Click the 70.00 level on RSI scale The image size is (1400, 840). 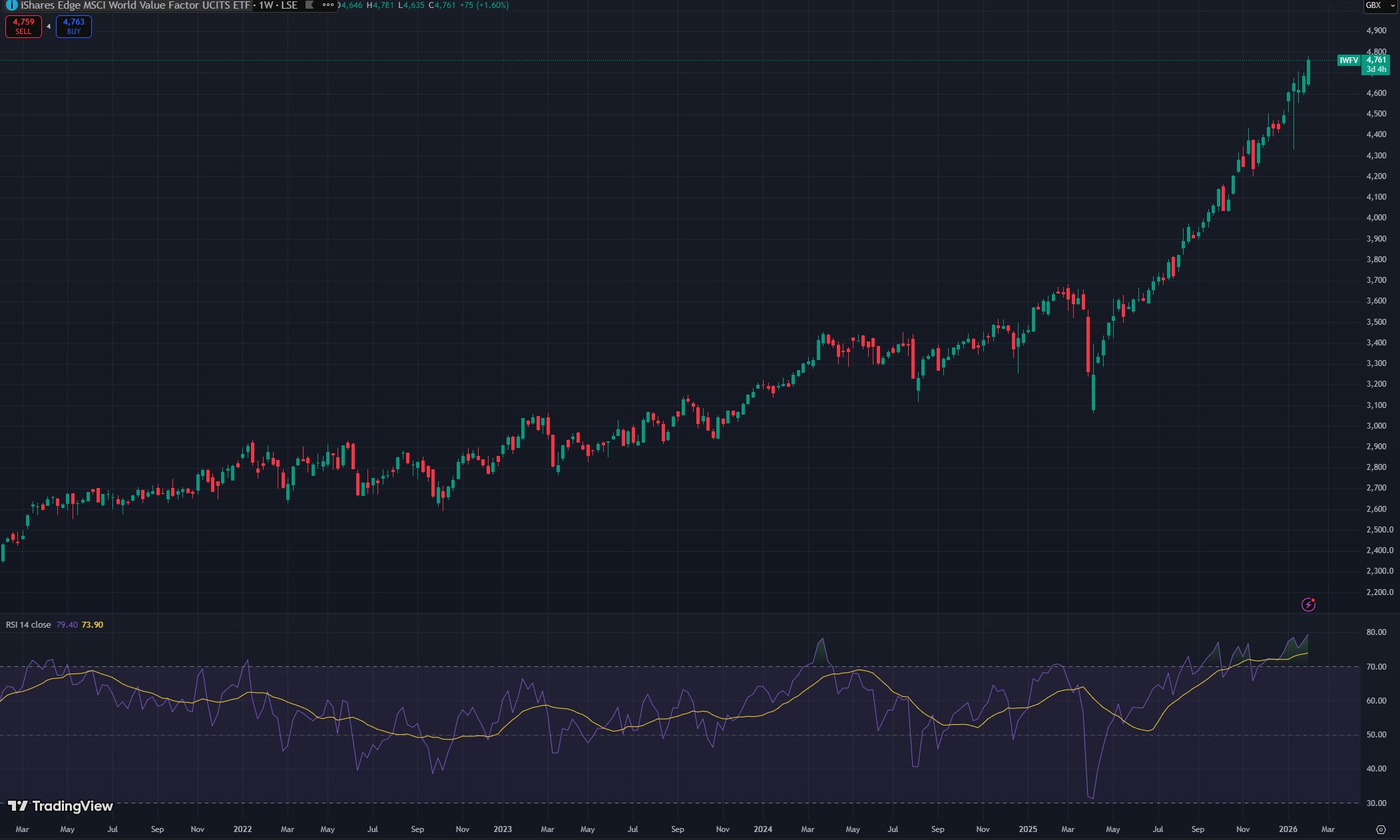1375,666
